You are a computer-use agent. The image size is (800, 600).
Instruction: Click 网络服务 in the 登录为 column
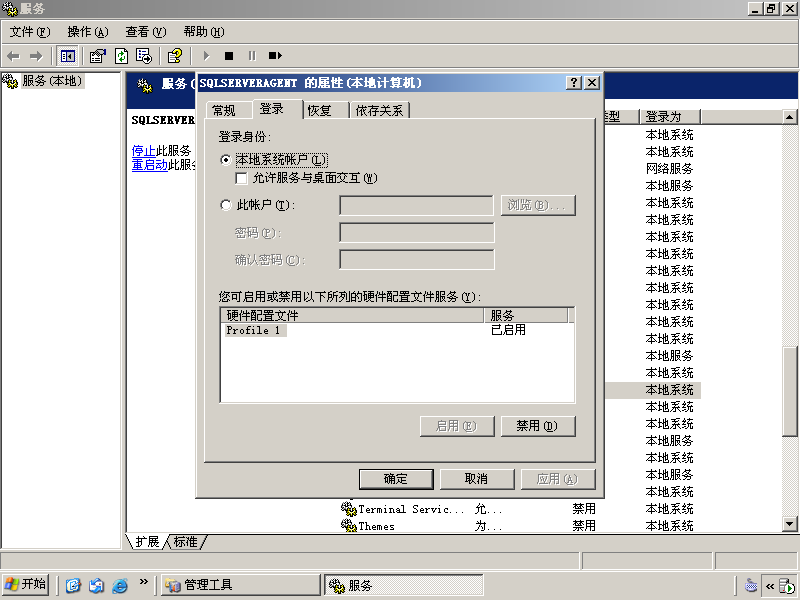669,169
